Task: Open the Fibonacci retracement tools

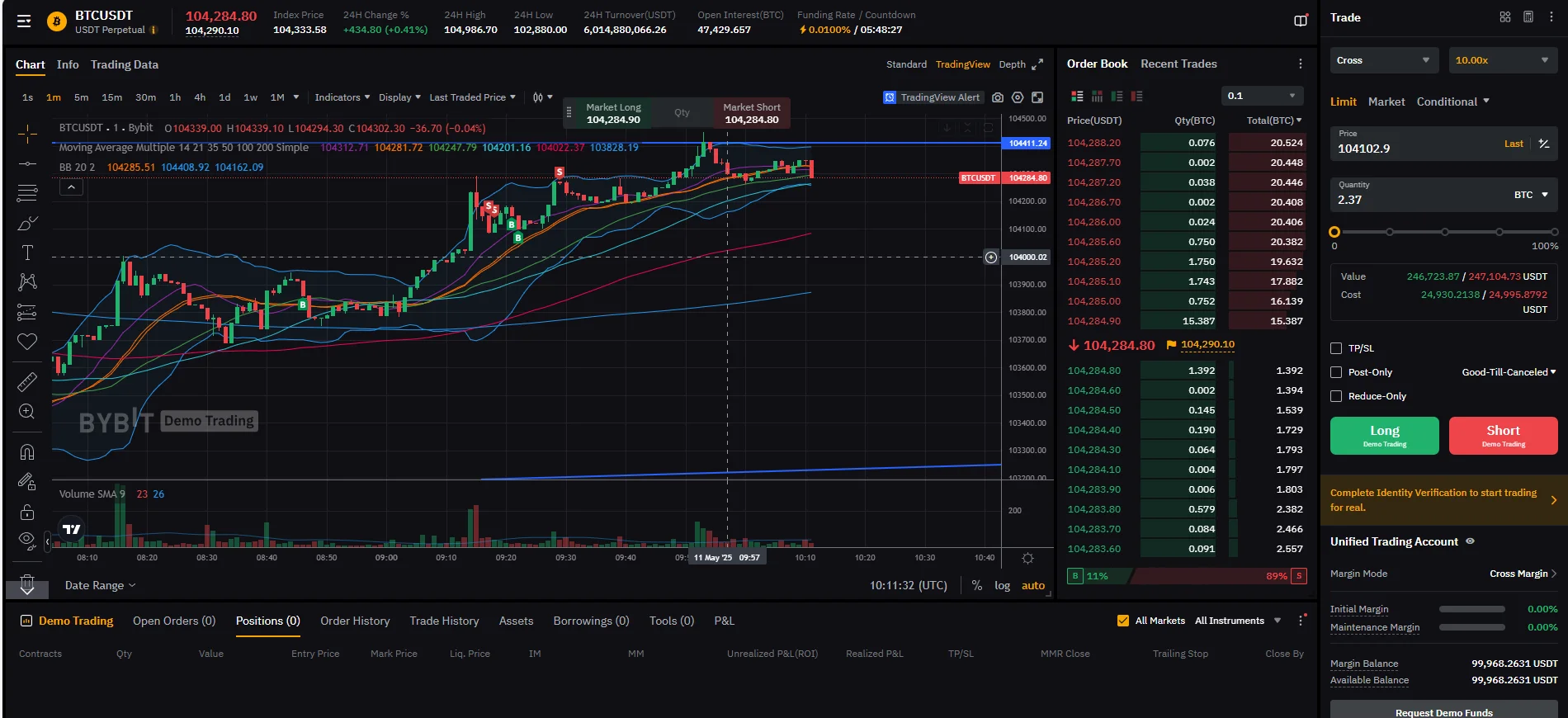Action: pyautogui.click(x=27, y=193)
